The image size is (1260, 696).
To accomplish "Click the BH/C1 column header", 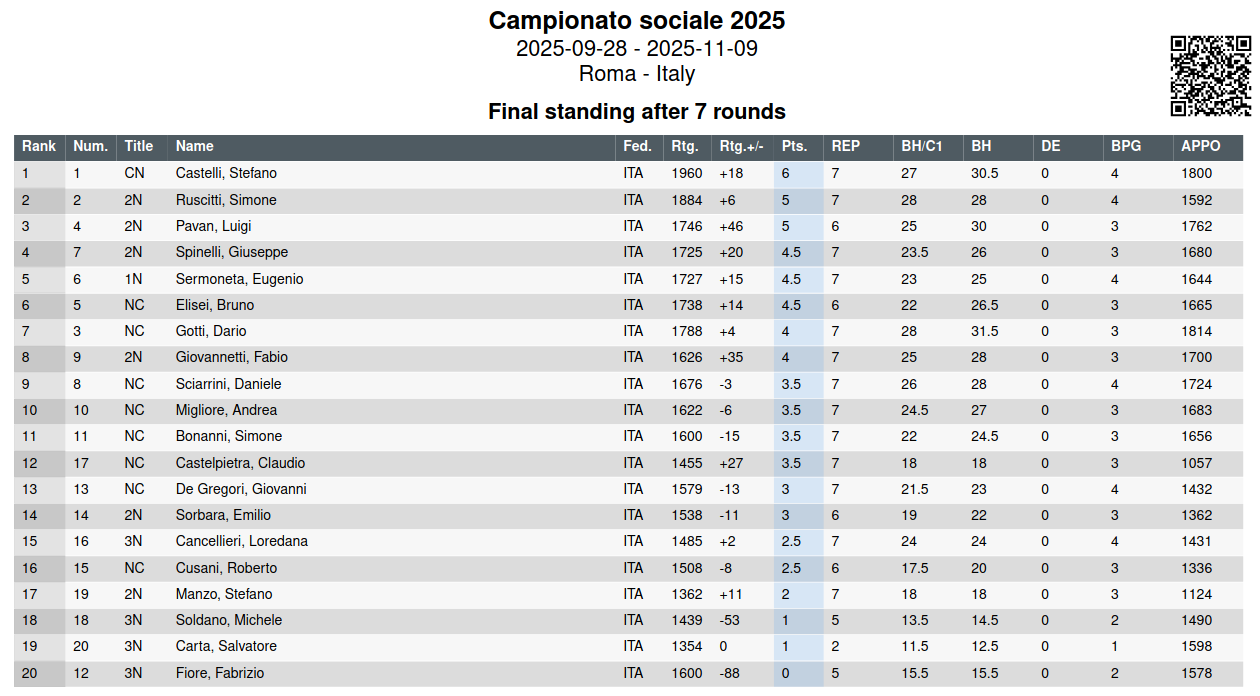I will pyautogui.click(x=922, y=147).
